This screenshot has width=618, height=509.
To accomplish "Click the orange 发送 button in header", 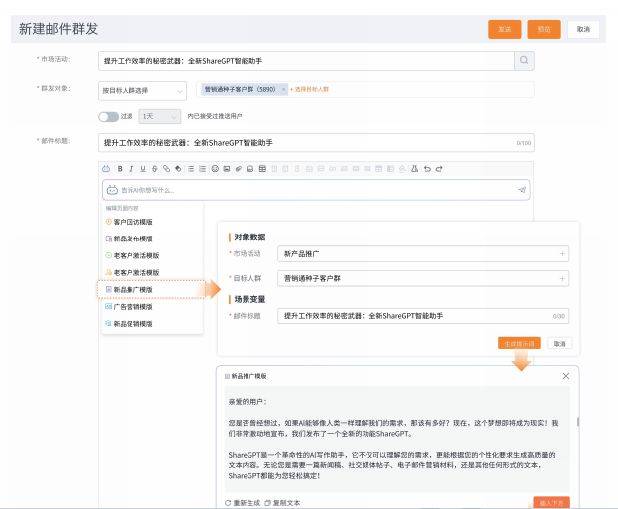I will click(x=504, y=29).
